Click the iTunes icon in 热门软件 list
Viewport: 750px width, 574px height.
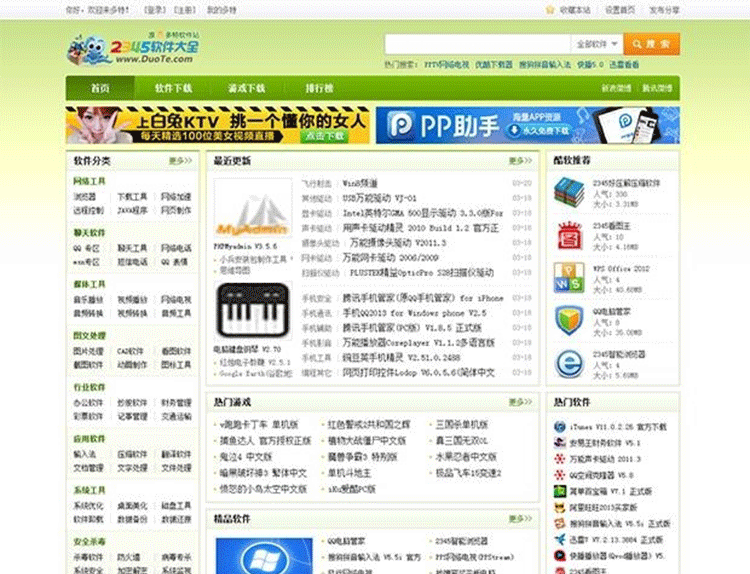(560, 427)
